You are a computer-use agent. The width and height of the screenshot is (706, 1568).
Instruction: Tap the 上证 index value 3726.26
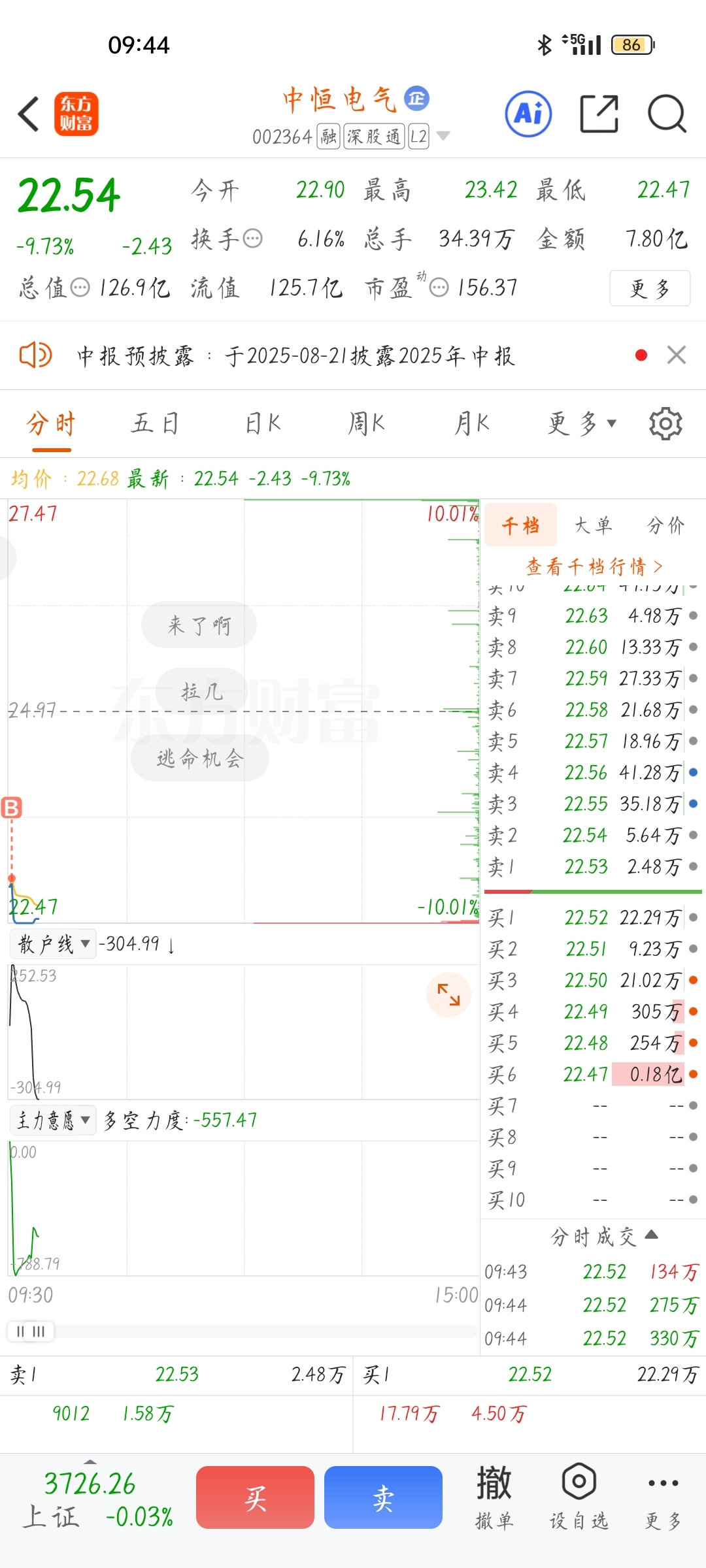click(90, 1484)
